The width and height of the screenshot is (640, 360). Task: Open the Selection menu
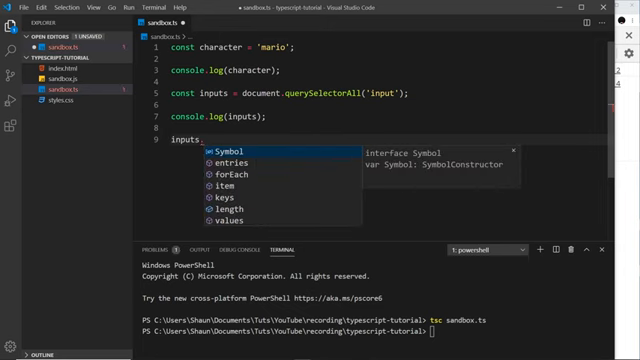(x=67, y=7)
